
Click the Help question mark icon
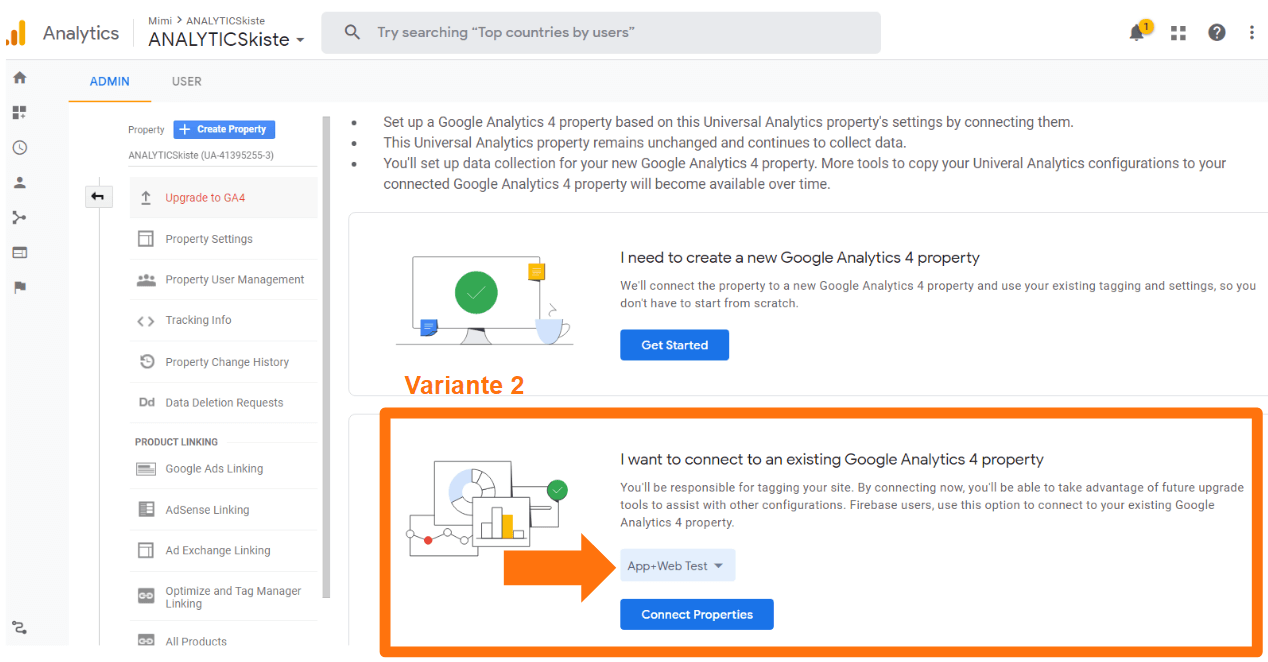(x=1216, y=33)
